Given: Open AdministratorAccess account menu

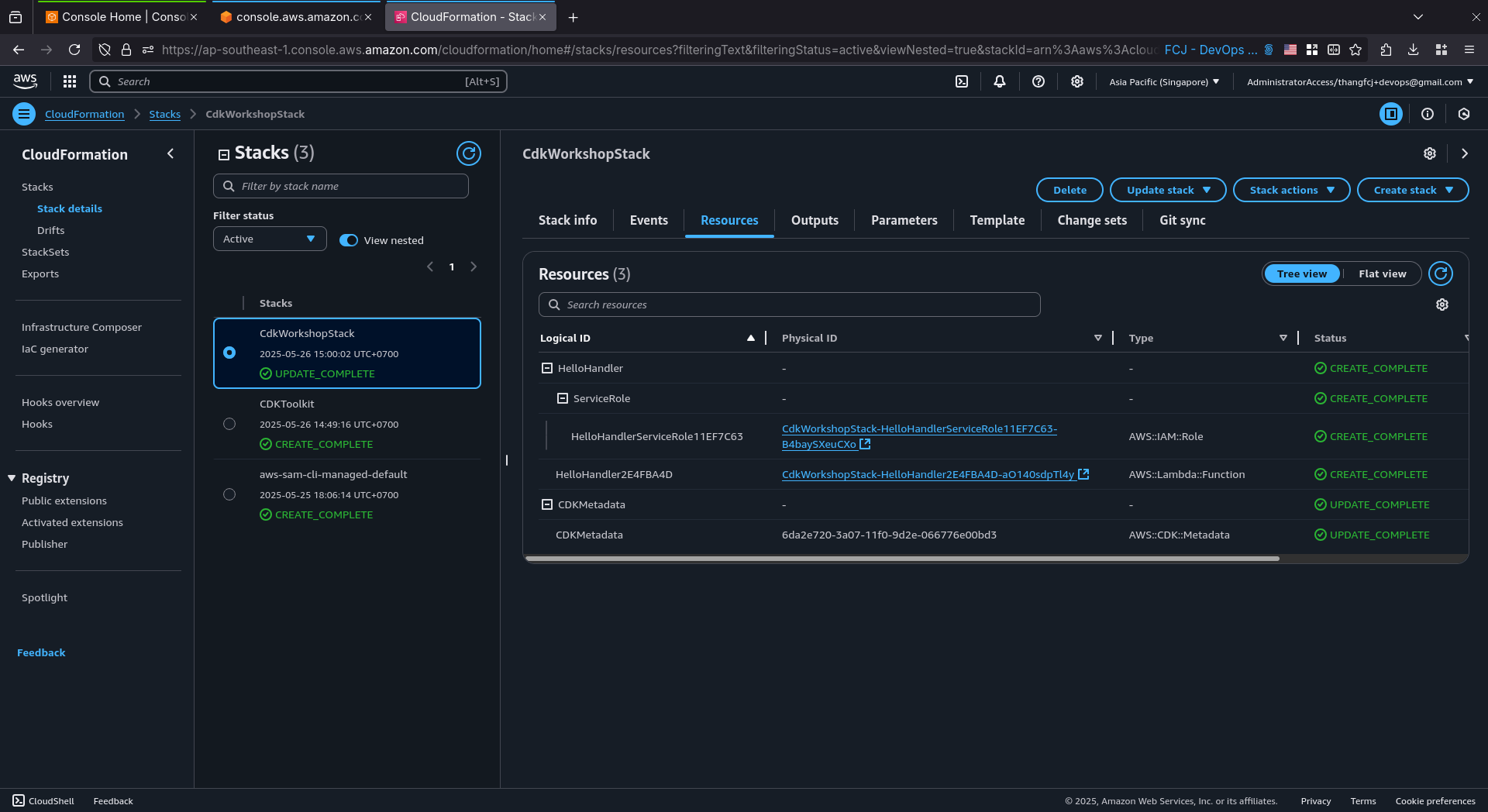Looking at the screenshot, I should click(x=1360, y=81).
